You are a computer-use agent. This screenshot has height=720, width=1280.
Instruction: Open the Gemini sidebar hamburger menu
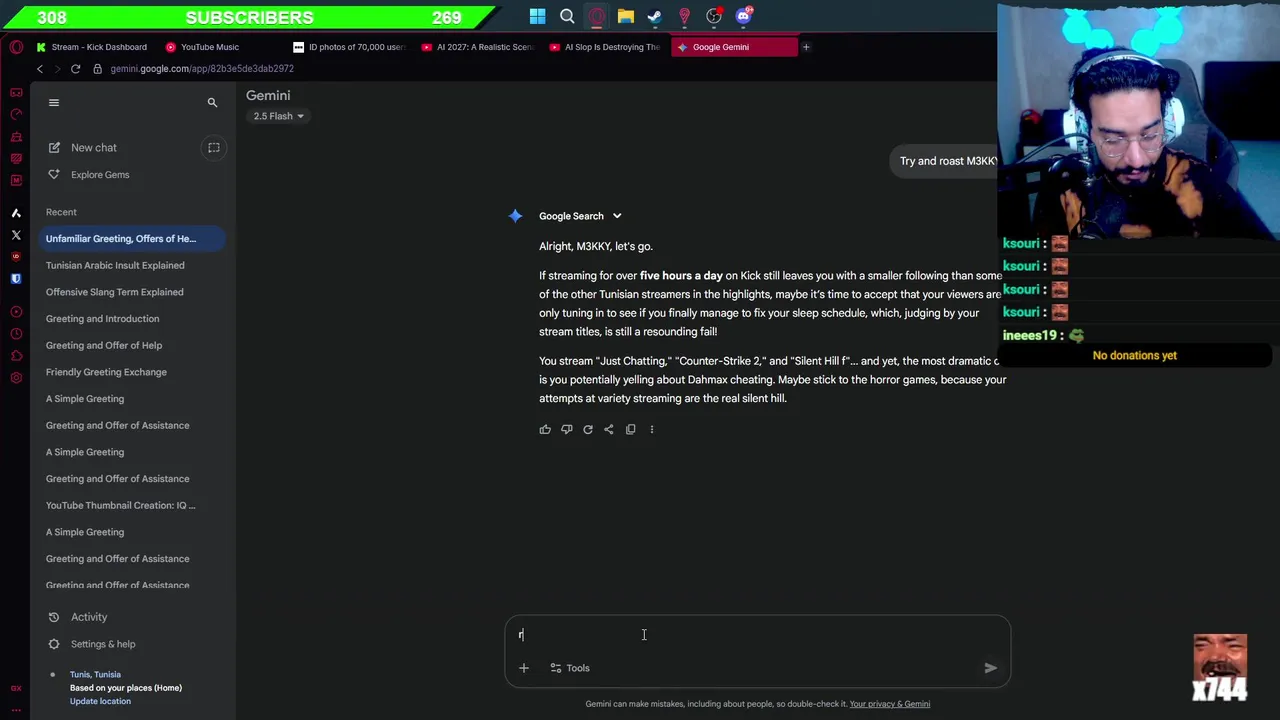(x=54, y=102)
